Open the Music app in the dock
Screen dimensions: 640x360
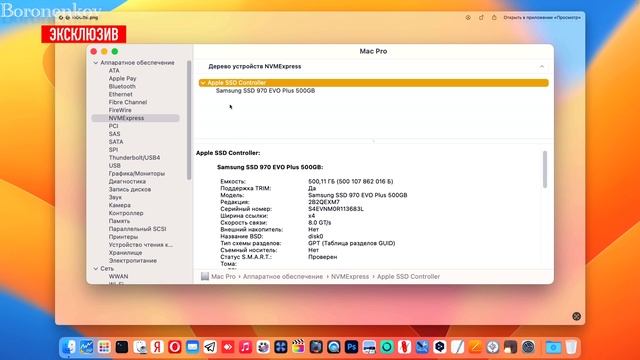click(245, 347)
